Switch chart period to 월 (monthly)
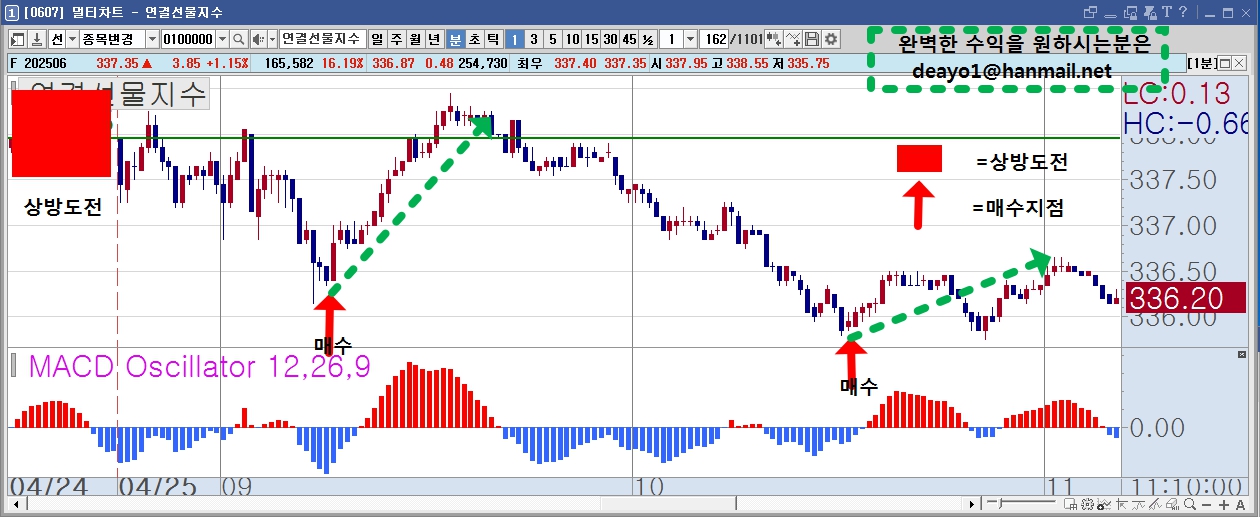 (415, 39)
